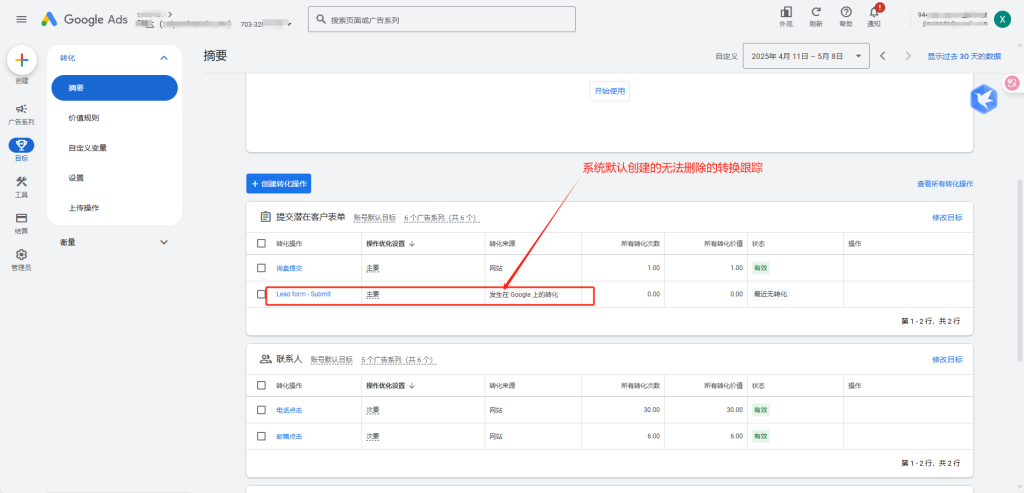Viewport: 1024px width, 493px height.
Task: Click people icon beside 联系人
Action: (x=265, y=359)
